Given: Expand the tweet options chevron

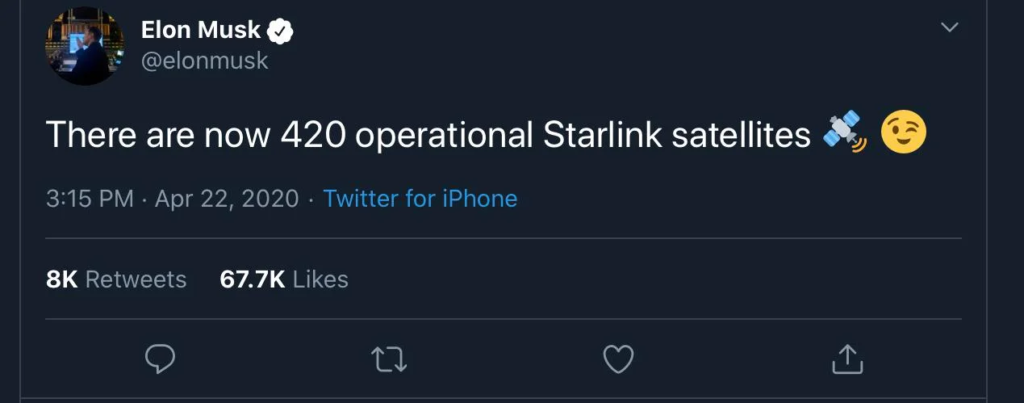Looking at the screenshot, I should click(x=950, y=27).
